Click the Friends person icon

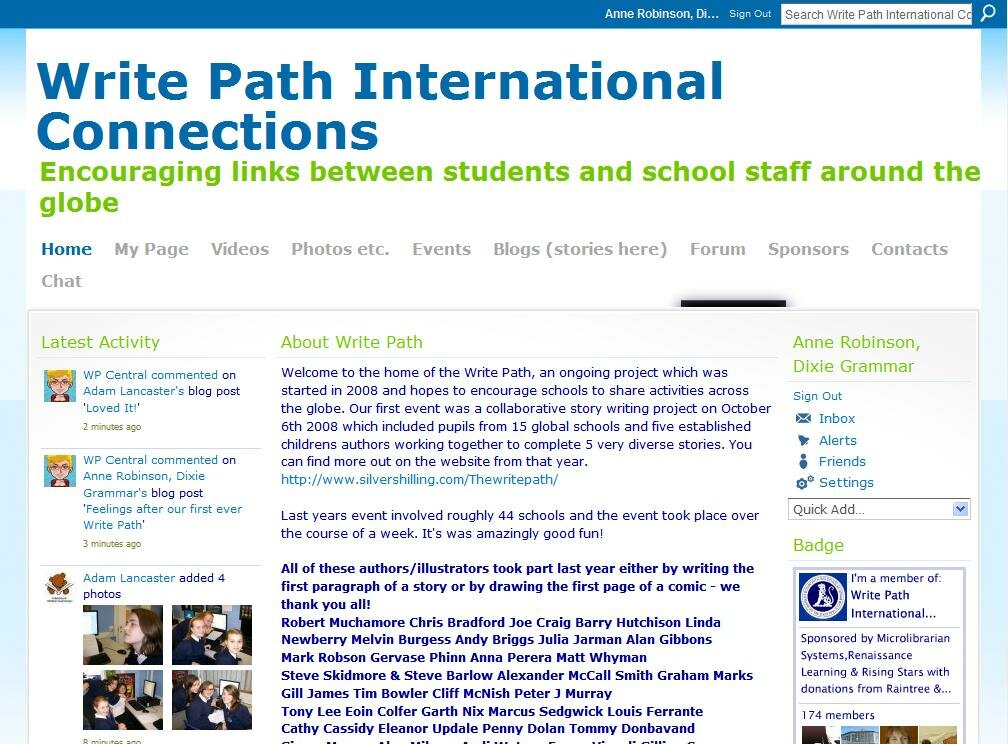[803, 461]
